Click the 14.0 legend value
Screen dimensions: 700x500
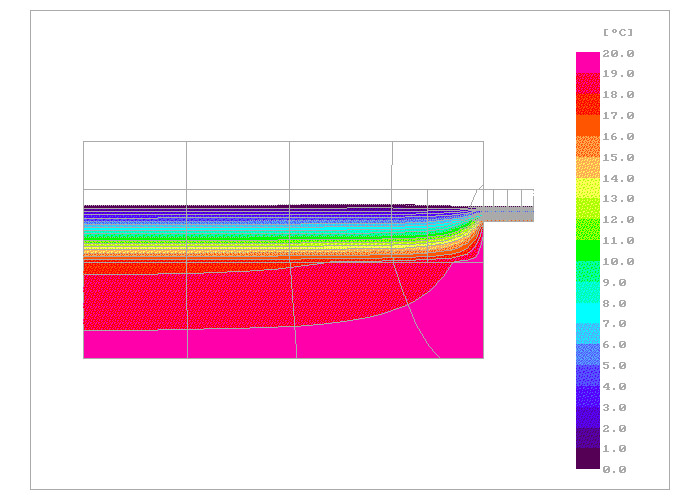pos(618,179)
